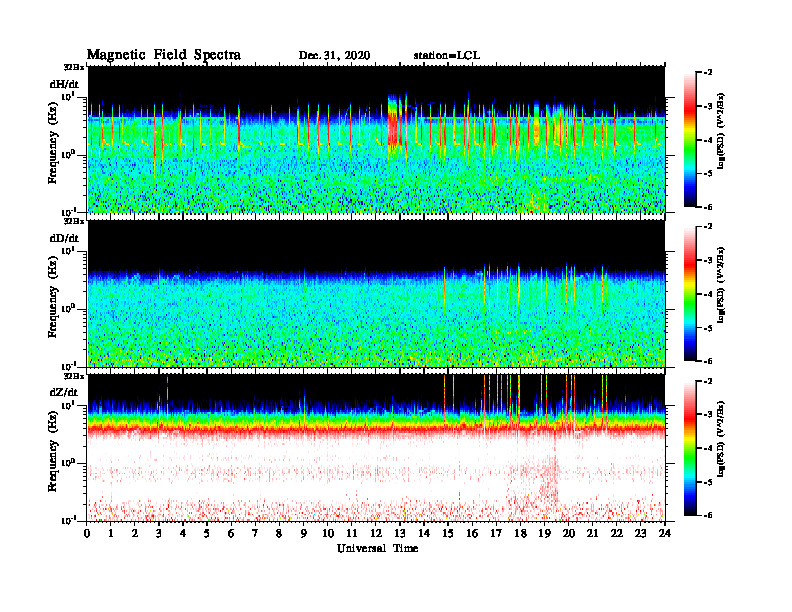This screenshot has width=792, height=612.
Task: Click hour "8" on the Universal Time axis
Action: 279,533
